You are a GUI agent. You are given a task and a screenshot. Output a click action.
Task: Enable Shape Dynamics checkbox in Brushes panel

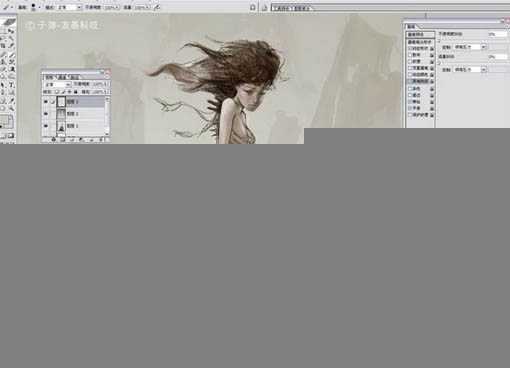tap(410, 48)
